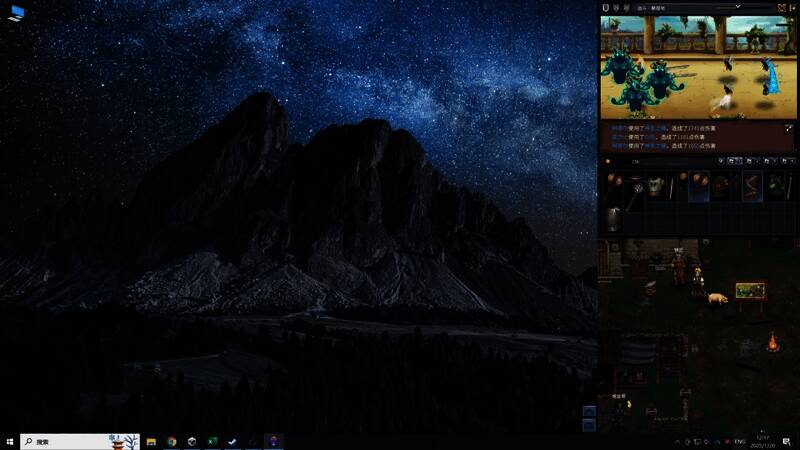Click the mail envelope icon in header
This screenshot has width=800, height=450.
pyautogui.click(x=781, y=7)
